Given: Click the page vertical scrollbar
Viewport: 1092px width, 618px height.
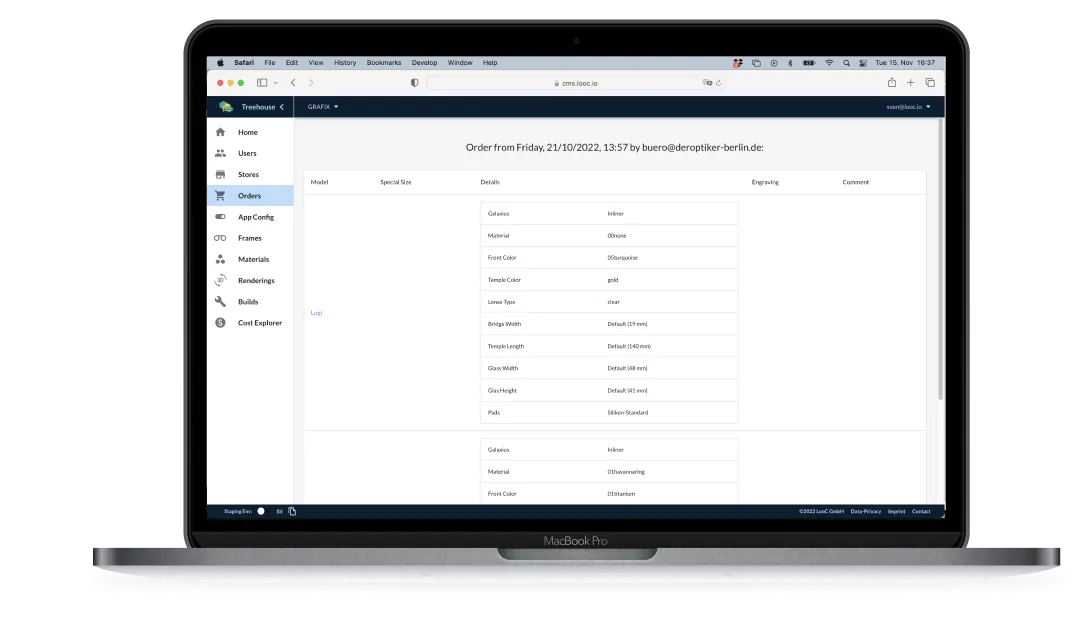Looking at the screenshot, I should coord(941,259).
